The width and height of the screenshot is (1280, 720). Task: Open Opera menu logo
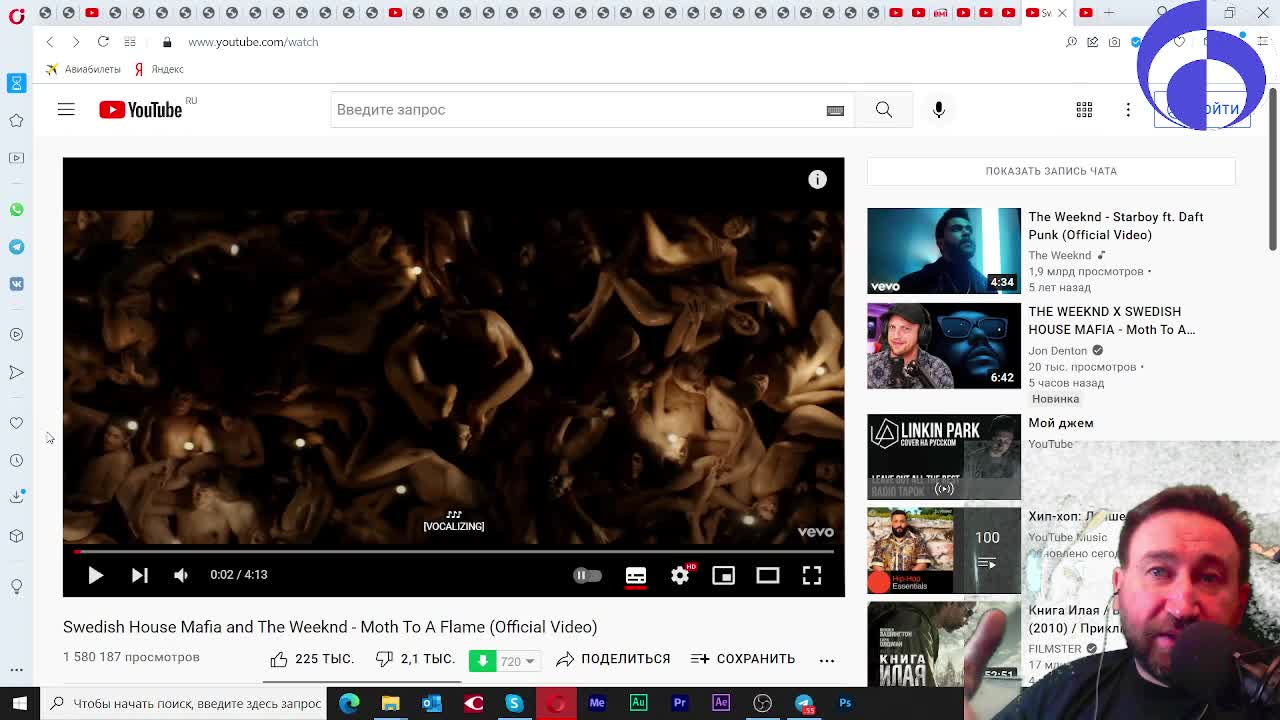[17, 15]
